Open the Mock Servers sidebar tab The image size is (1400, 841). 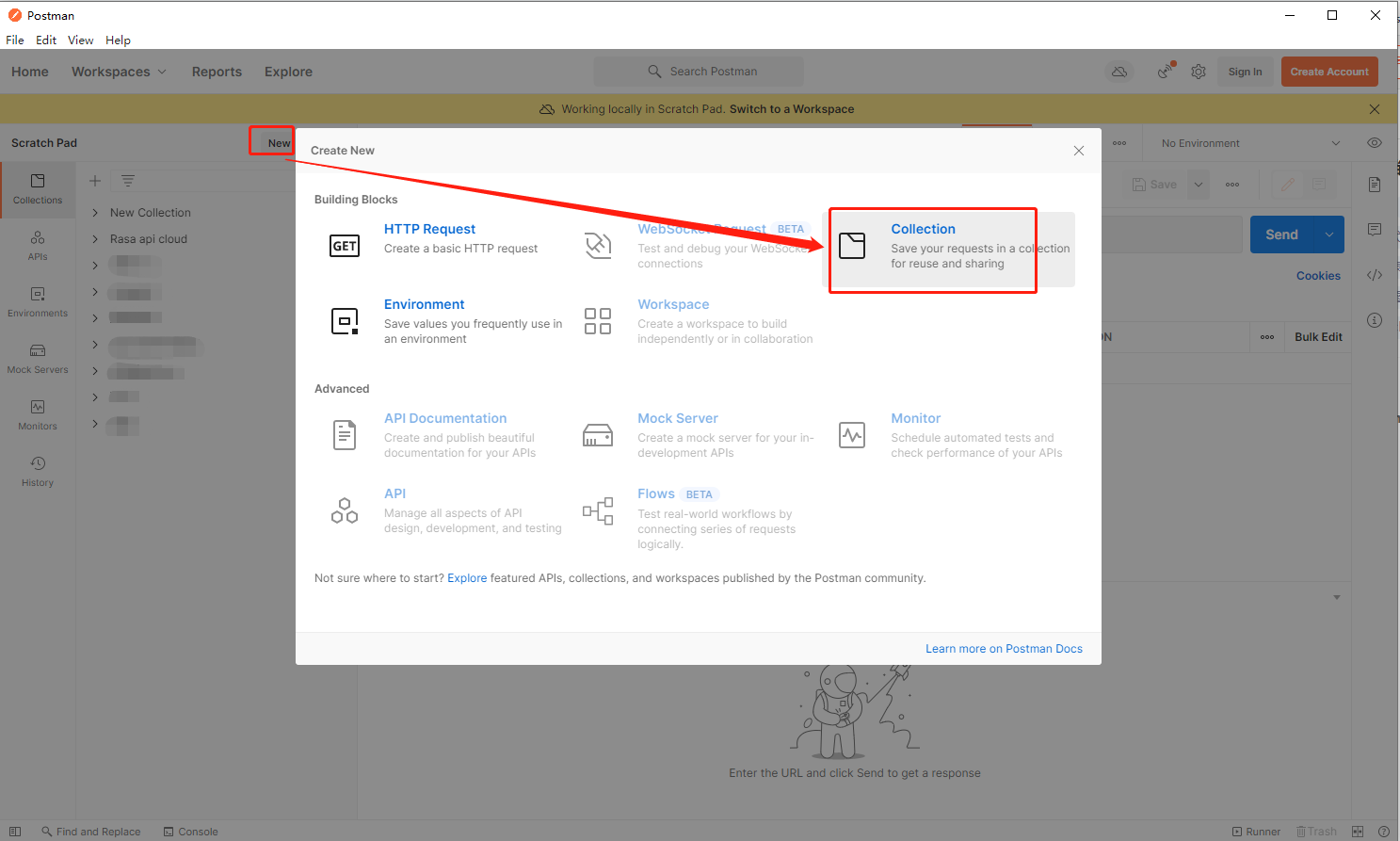click(x=38, y=359)
